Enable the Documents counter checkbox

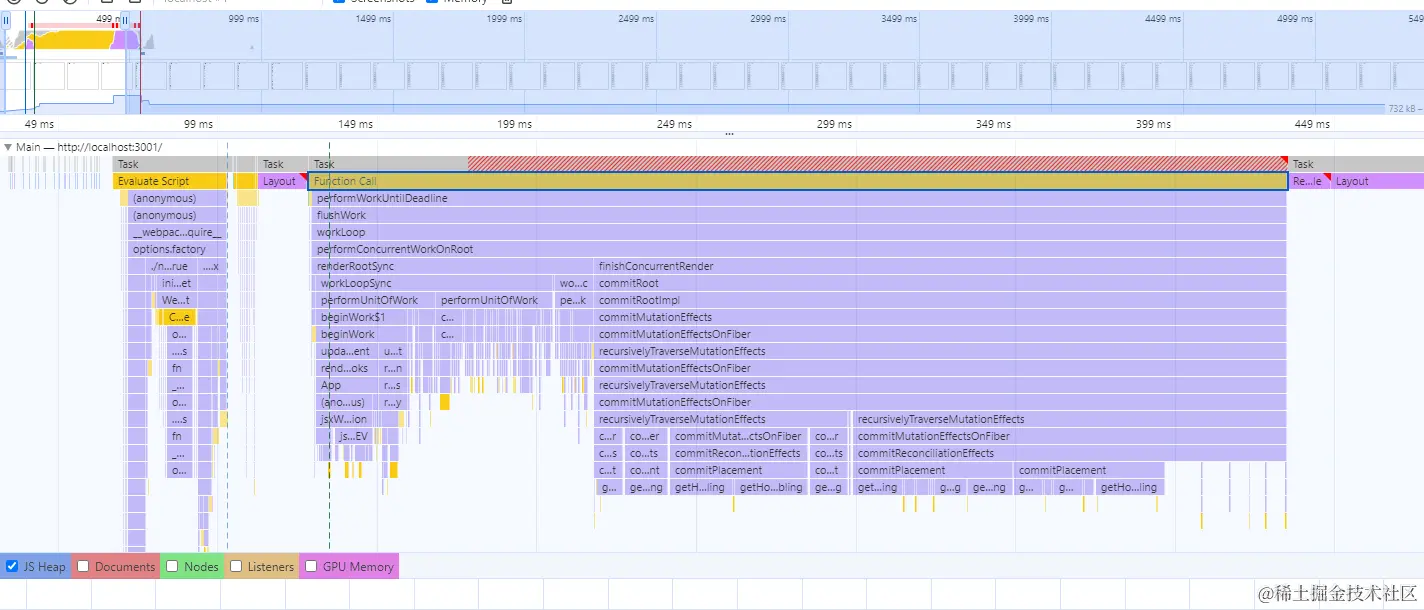click(x=83, y=567)
